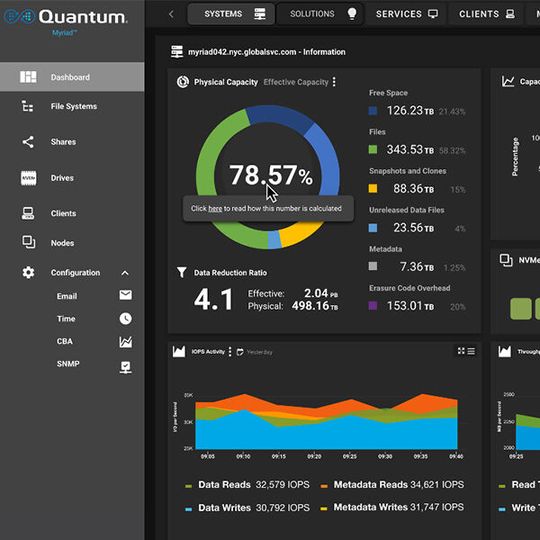Select Physical Capacity view
The width and height of the screenshot is (540, 540).
point(226,82)
